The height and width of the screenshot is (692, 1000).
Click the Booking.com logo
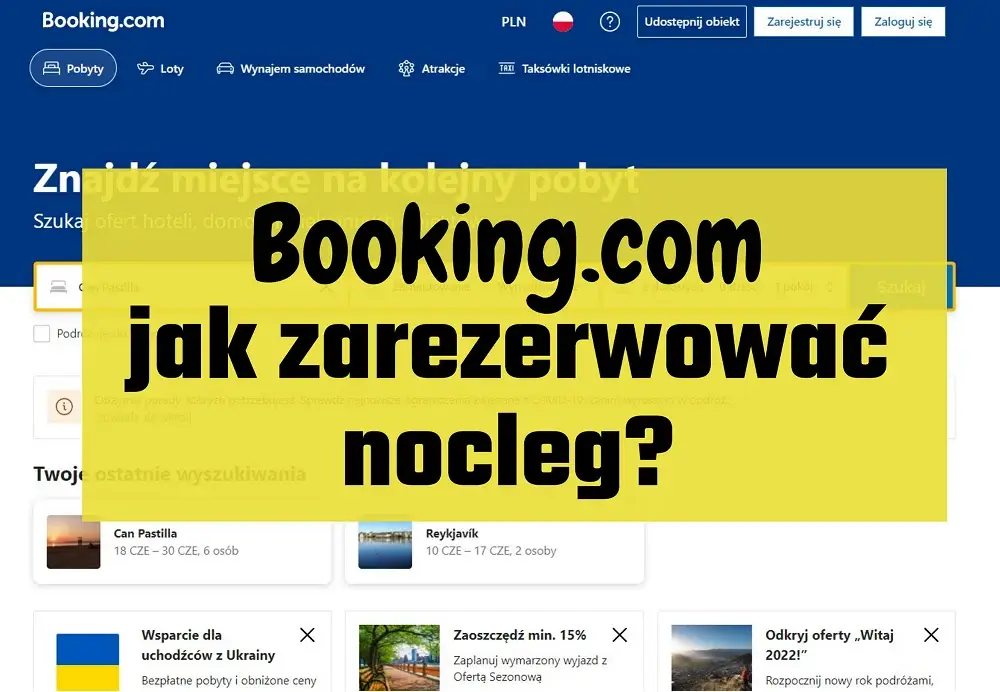pyautogui.click(x=103, y=20)
